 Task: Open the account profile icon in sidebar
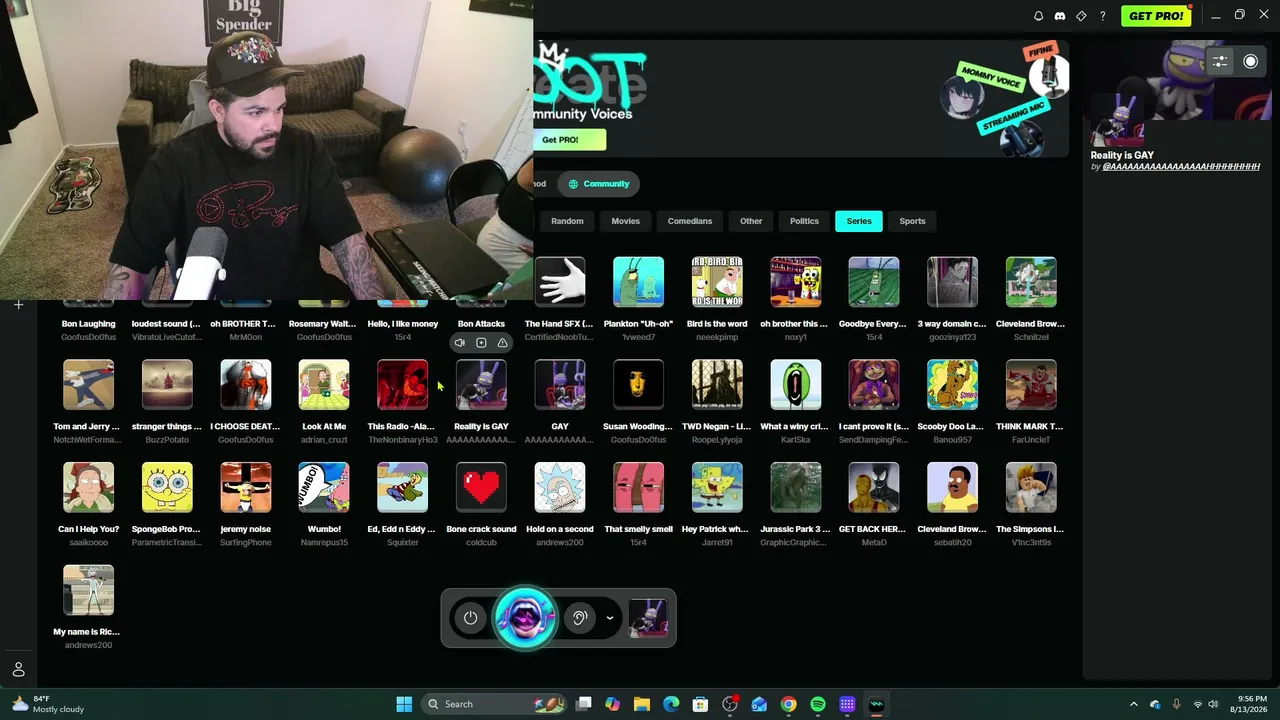point(18,670)
